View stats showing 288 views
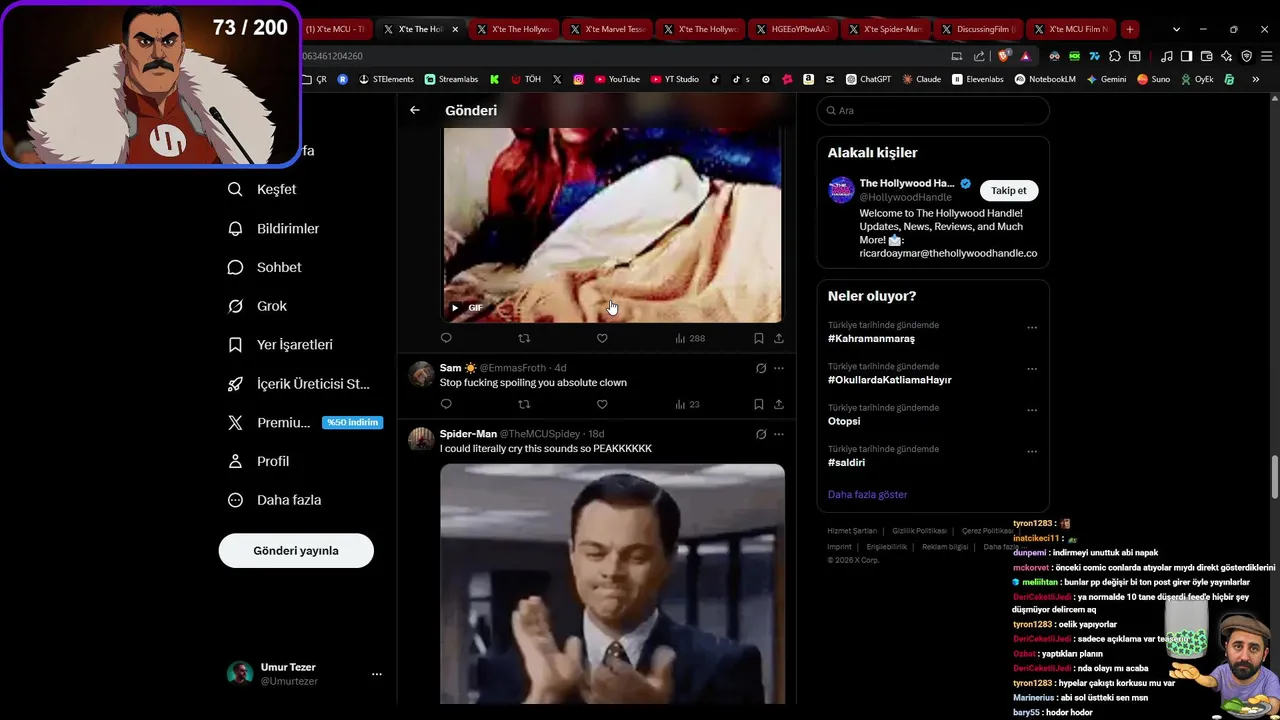The height and width of the screenshot is (720, 1280). click(690, 338)
